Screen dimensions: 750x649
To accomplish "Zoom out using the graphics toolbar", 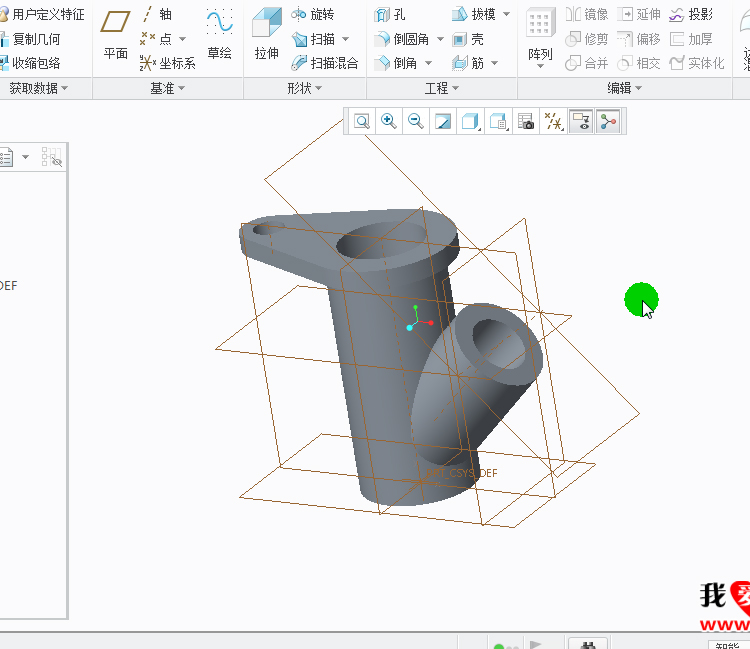I will pos(415,121).
